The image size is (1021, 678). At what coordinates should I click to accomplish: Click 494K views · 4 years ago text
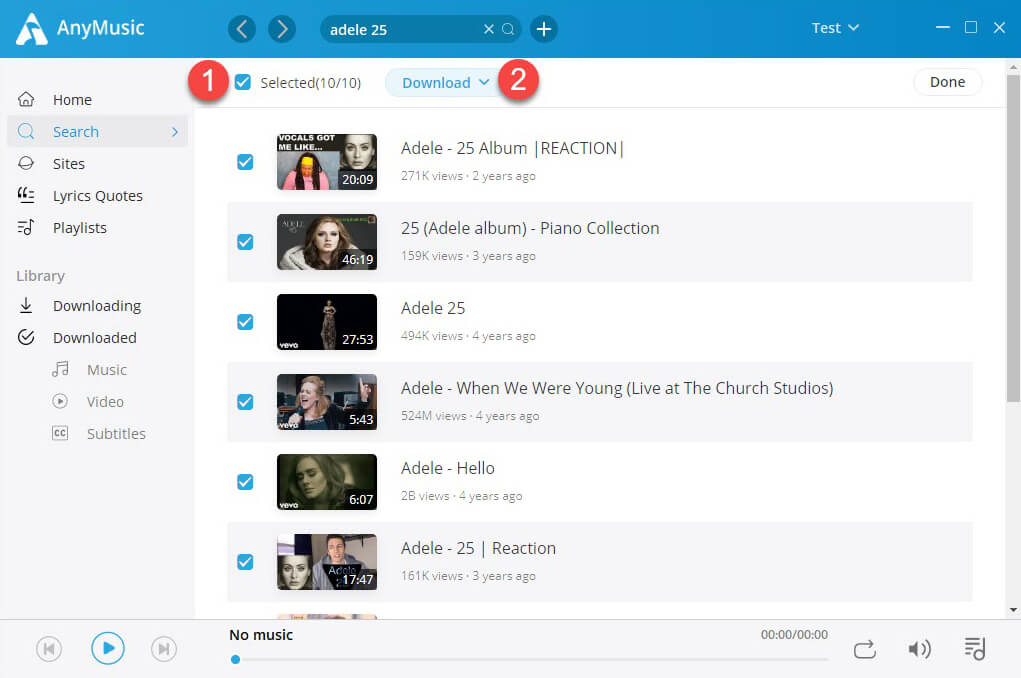click(x=468, y=336)
